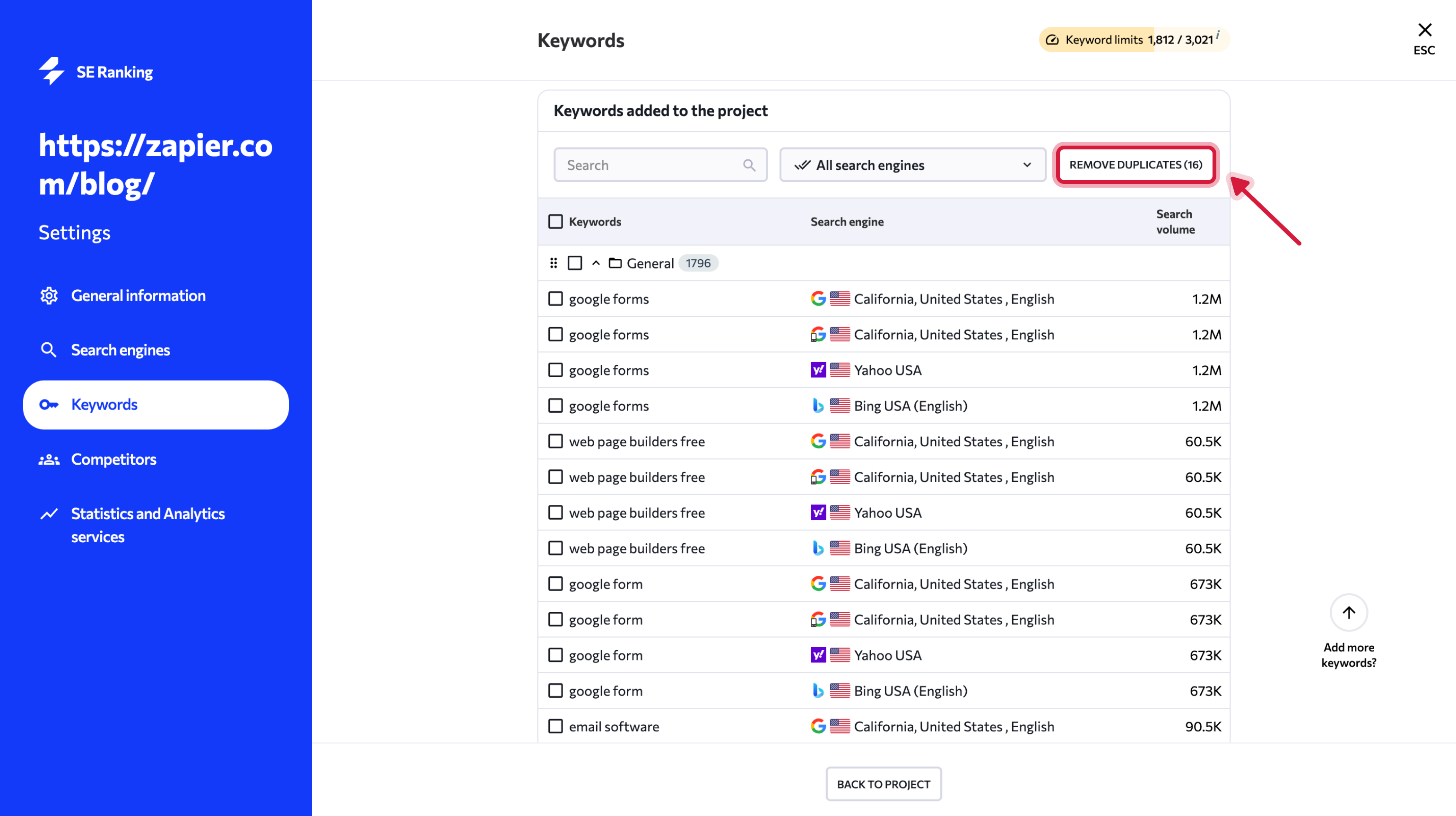Viewport: 1456px width, 816px height.
Task: Click the Keywords added to the project heading
Action: (x=660, y=111)
